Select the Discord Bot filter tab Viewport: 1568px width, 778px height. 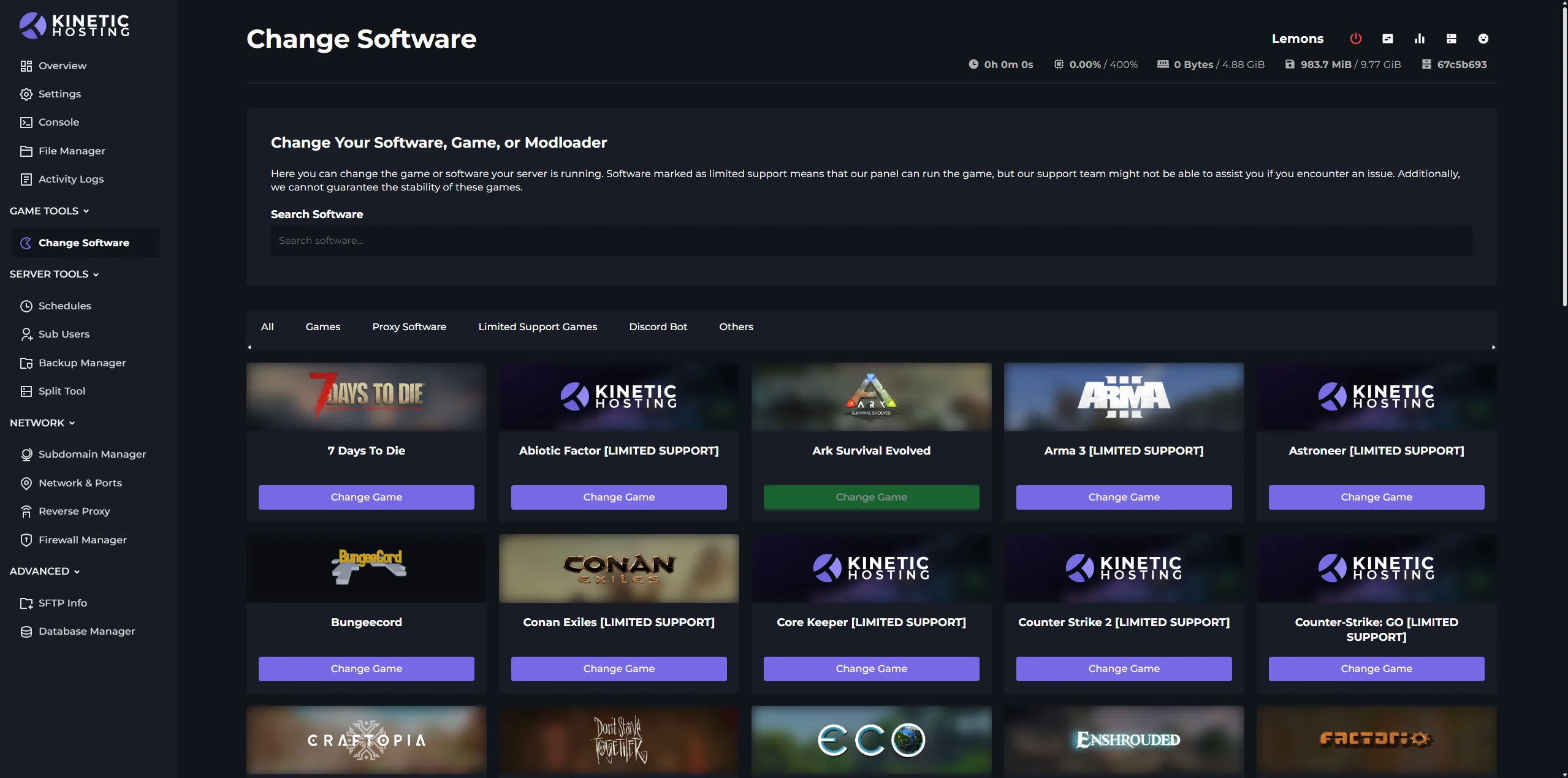[658, 327]
